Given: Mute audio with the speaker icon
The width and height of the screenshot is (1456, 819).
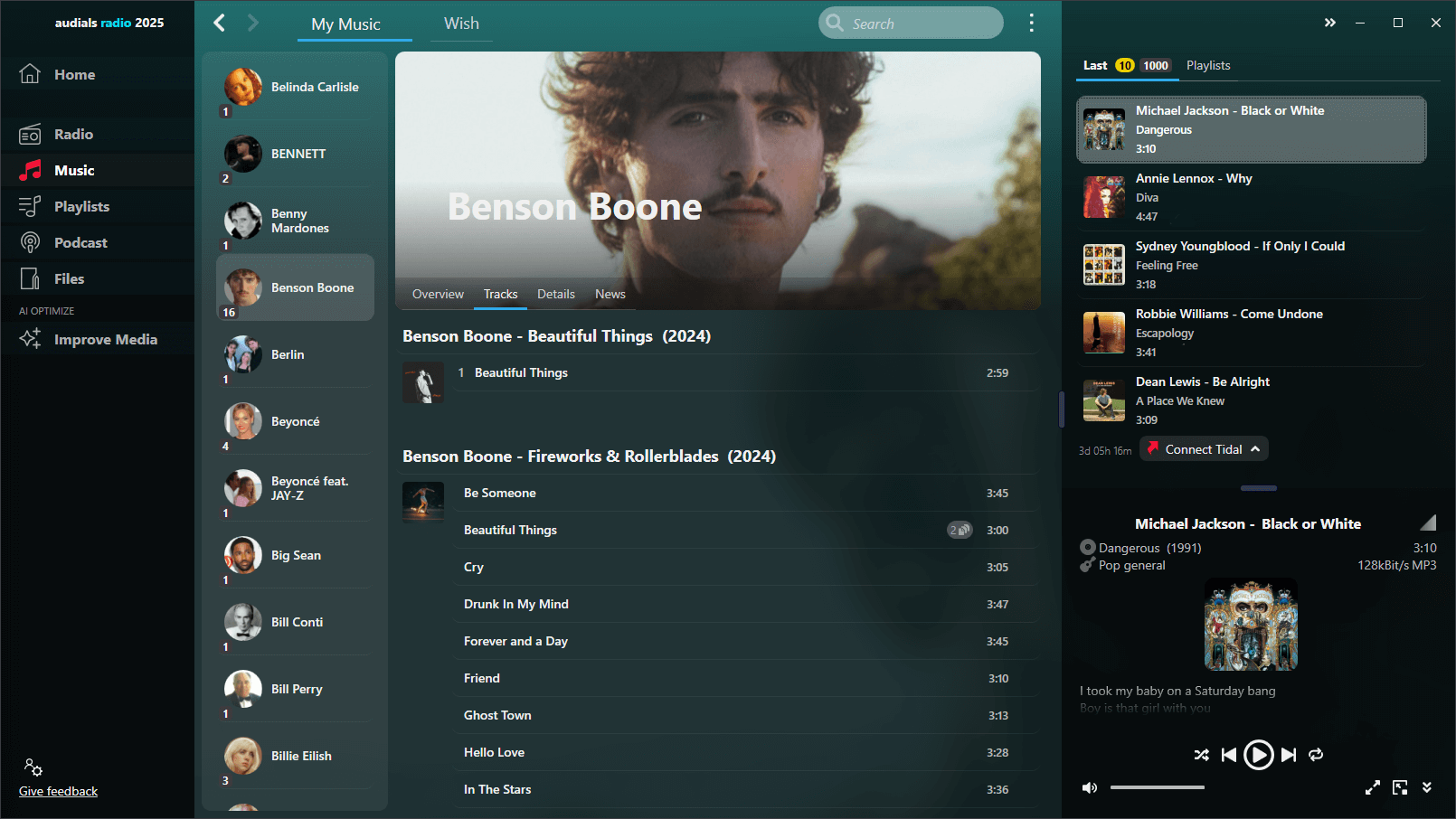Looking at the screenshot, I should tap(1090, 787).
